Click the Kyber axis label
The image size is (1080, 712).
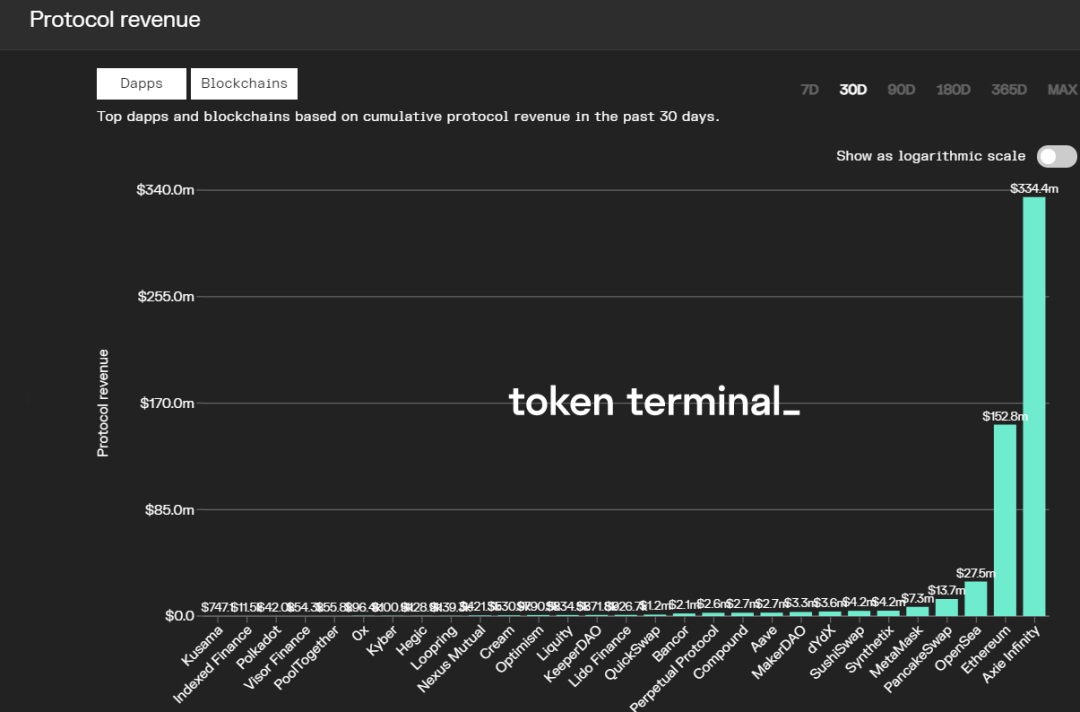pos(382,640)
